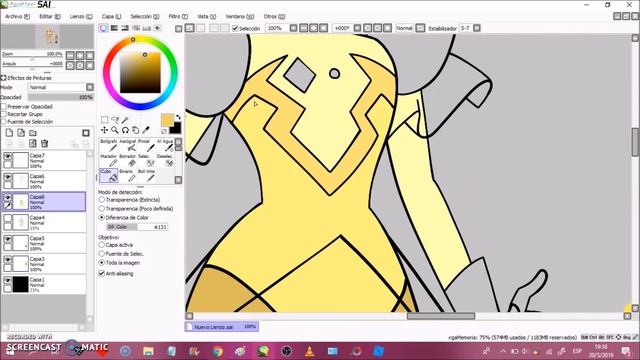Open the Selección menu
The width and height of the screenshot is (640, 360).
coord(144,16)
